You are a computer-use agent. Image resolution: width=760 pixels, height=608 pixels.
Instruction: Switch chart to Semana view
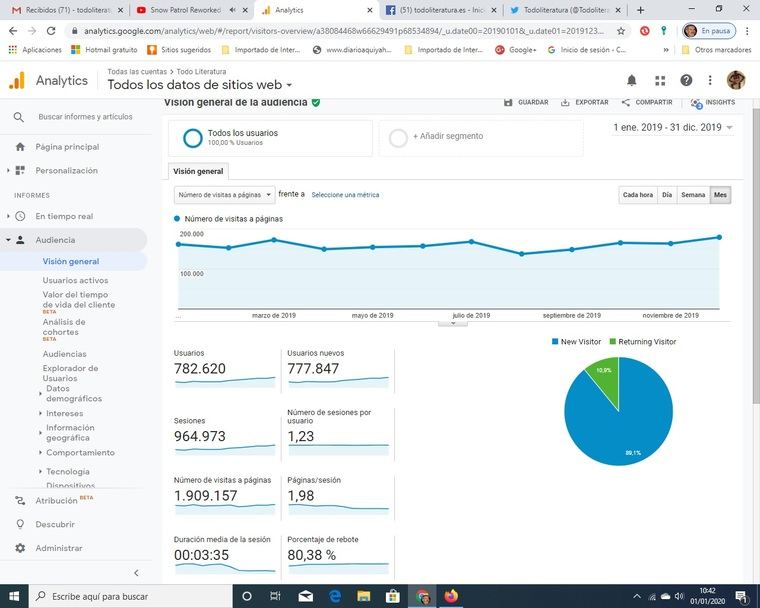click(693, 195)
